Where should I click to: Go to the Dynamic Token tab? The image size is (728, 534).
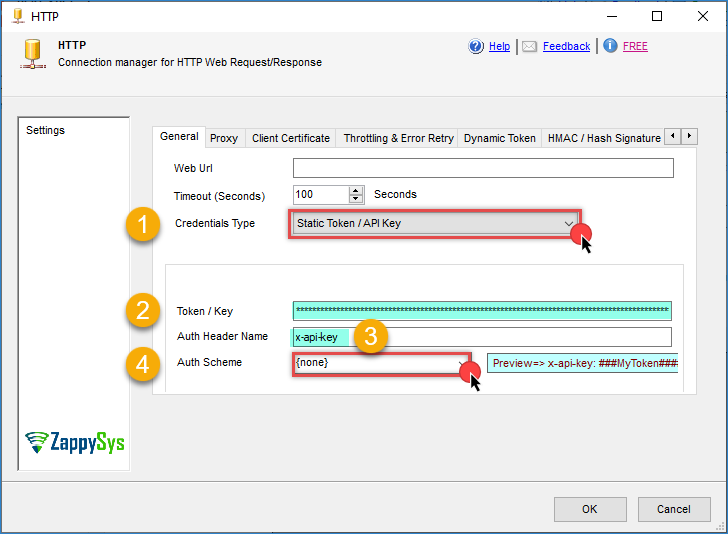[499, 138]
